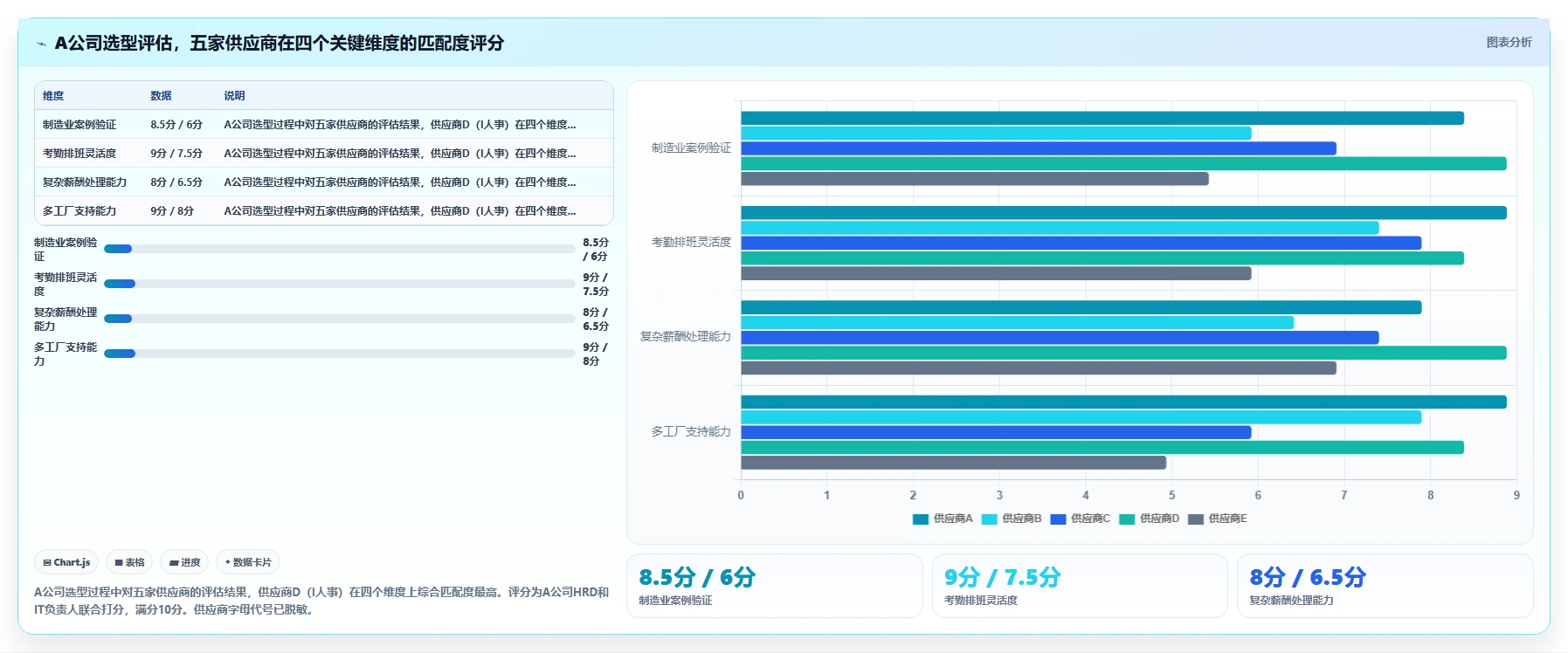Viewport: 1568px width, 653px height.
Task: Toggle 供应商E legend entry
Action: coord(1218,519)
